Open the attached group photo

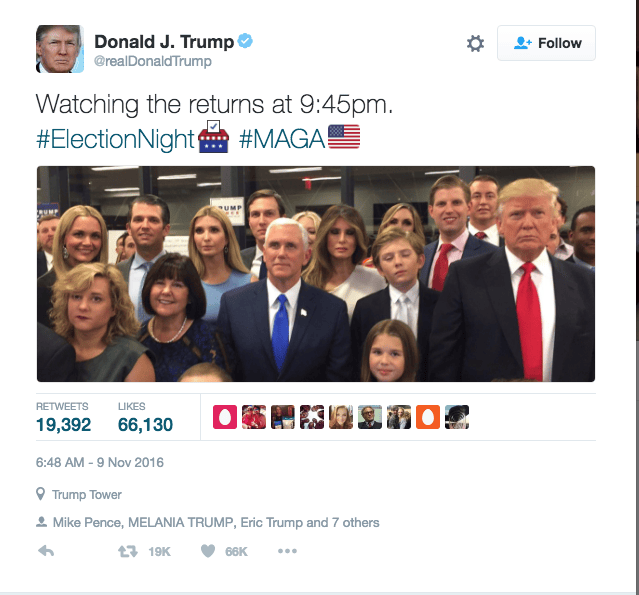(x=316, y=274)
